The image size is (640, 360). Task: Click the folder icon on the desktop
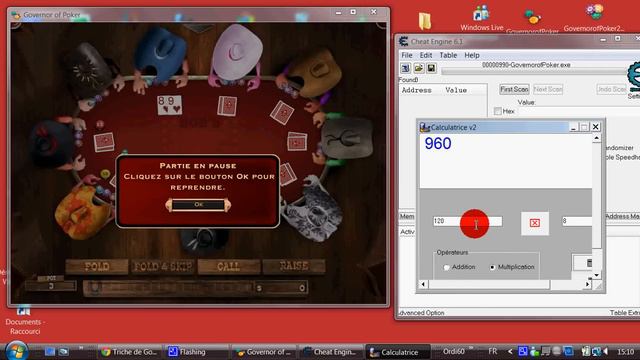point(425,20)
